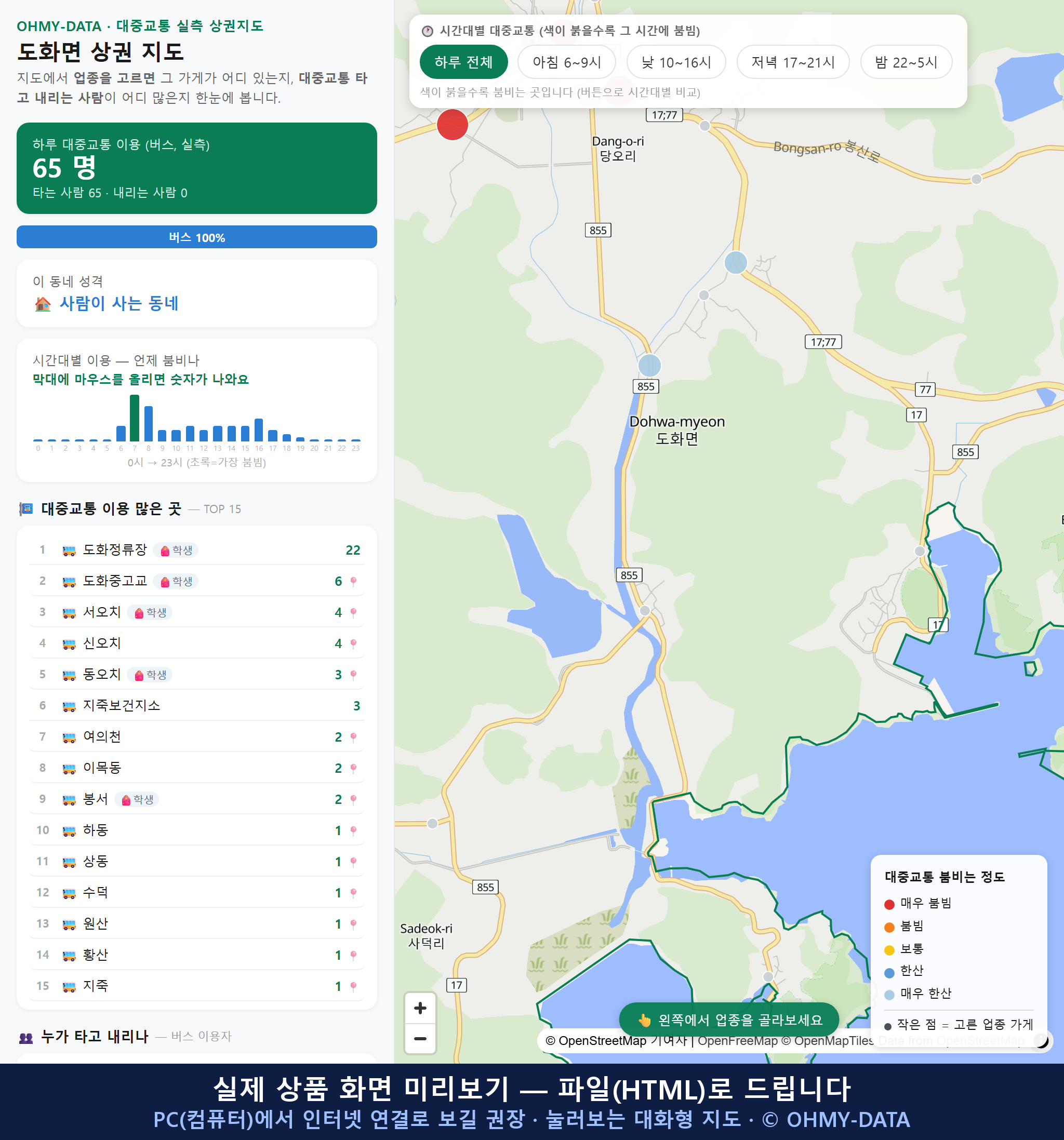This screenshot has width=1064, height=1140.
Task: Select the 하루 전체 time filter
Action: (x=463, y=62)
